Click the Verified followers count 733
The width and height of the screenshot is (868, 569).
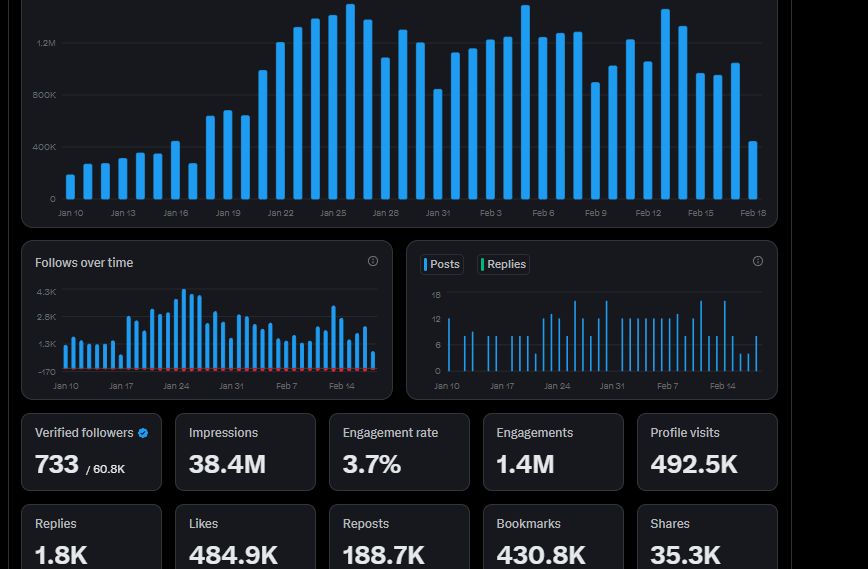(x=57, y=464)
